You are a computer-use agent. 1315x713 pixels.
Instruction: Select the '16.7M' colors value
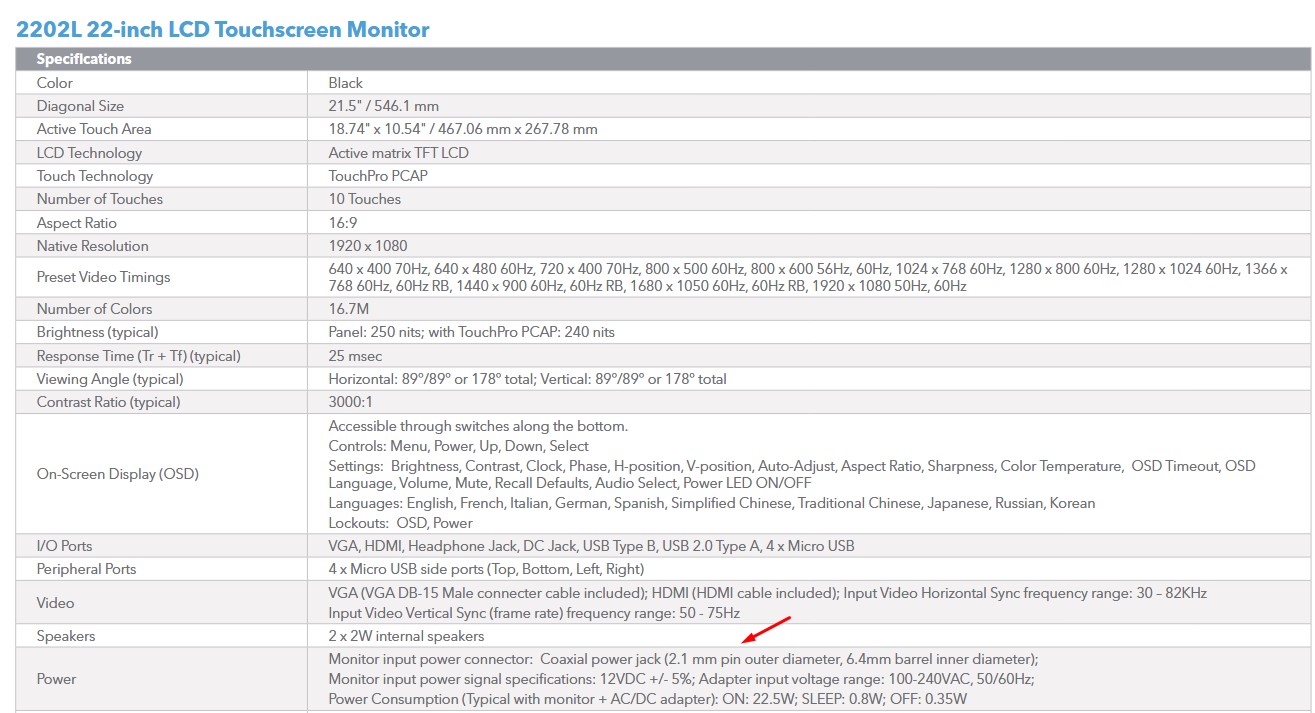point(349,309)
